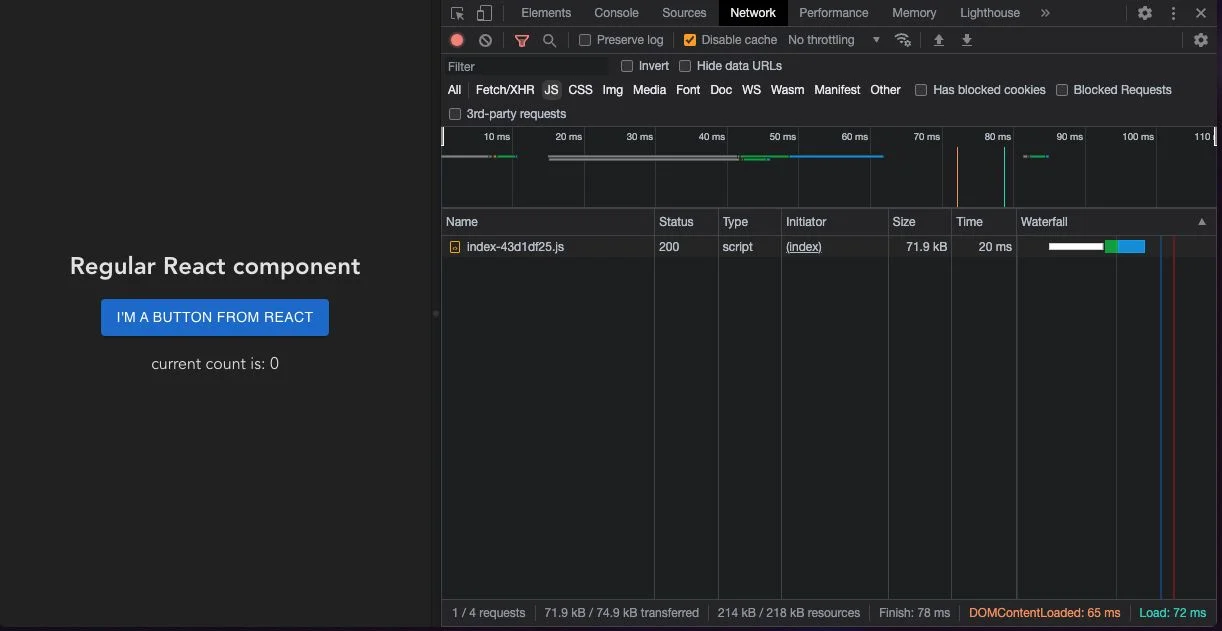Viewport: 1222px width, 631px height.
Task: Select the All request type filter
Action: 454,90
